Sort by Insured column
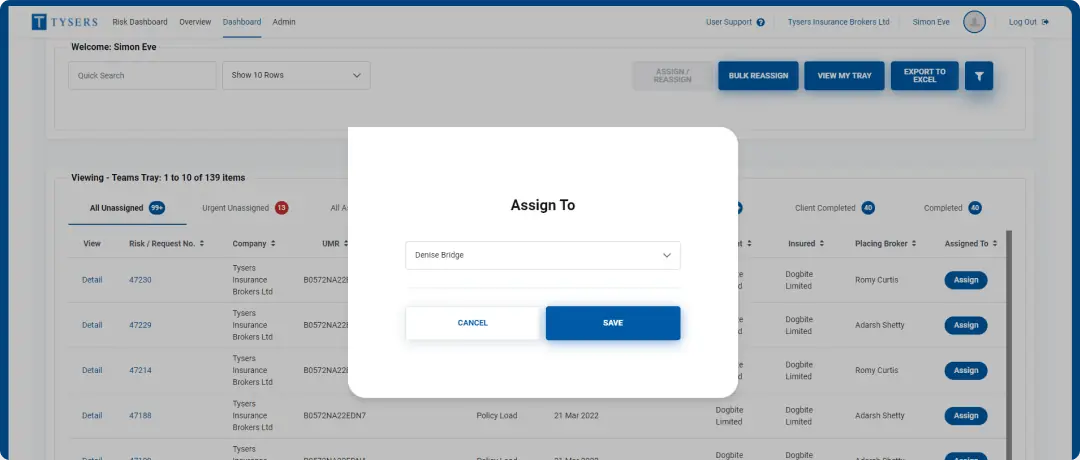This screenshot has width=1080, height=460. point(806,244)
